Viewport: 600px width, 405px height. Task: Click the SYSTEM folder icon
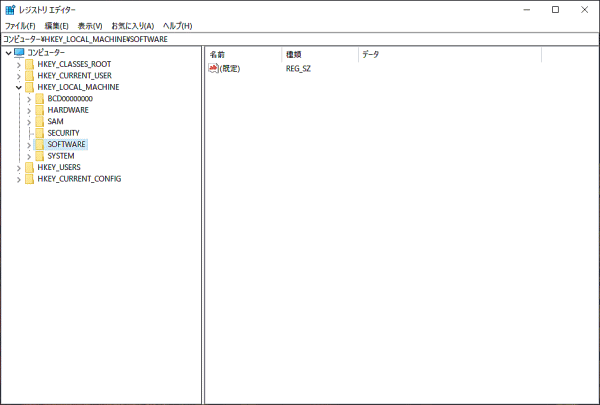(x=39, y=156)
